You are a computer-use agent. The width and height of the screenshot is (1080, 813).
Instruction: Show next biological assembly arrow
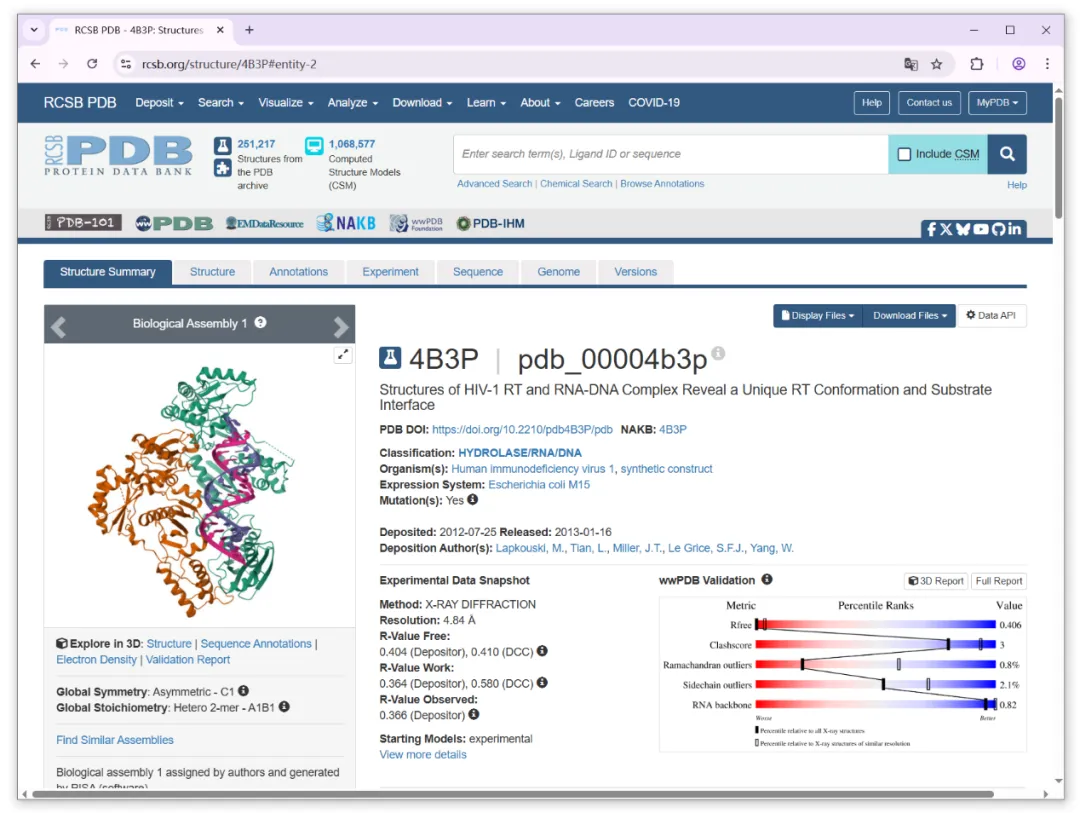tap(340, 326)
